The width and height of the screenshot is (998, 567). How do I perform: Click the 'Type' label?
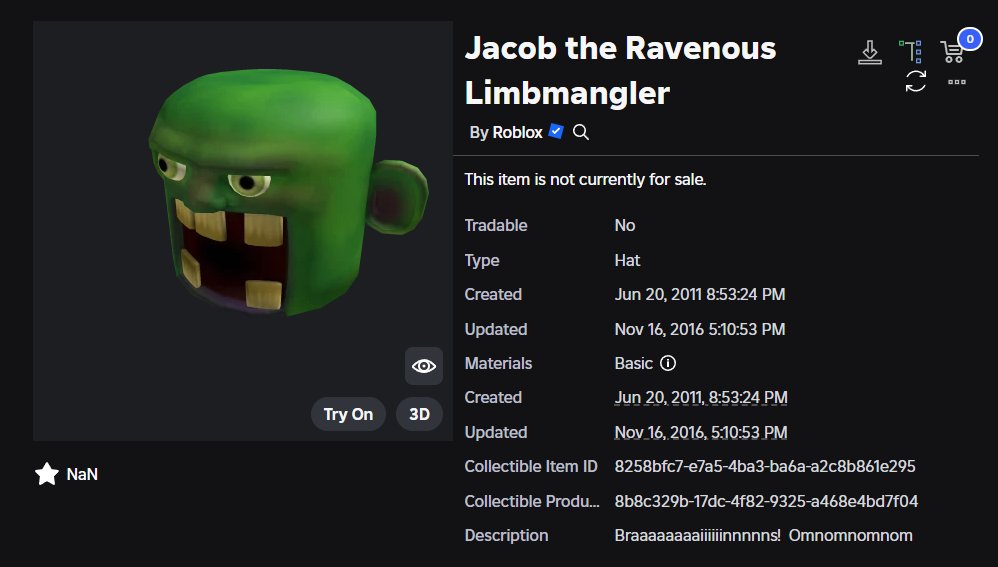482,260
